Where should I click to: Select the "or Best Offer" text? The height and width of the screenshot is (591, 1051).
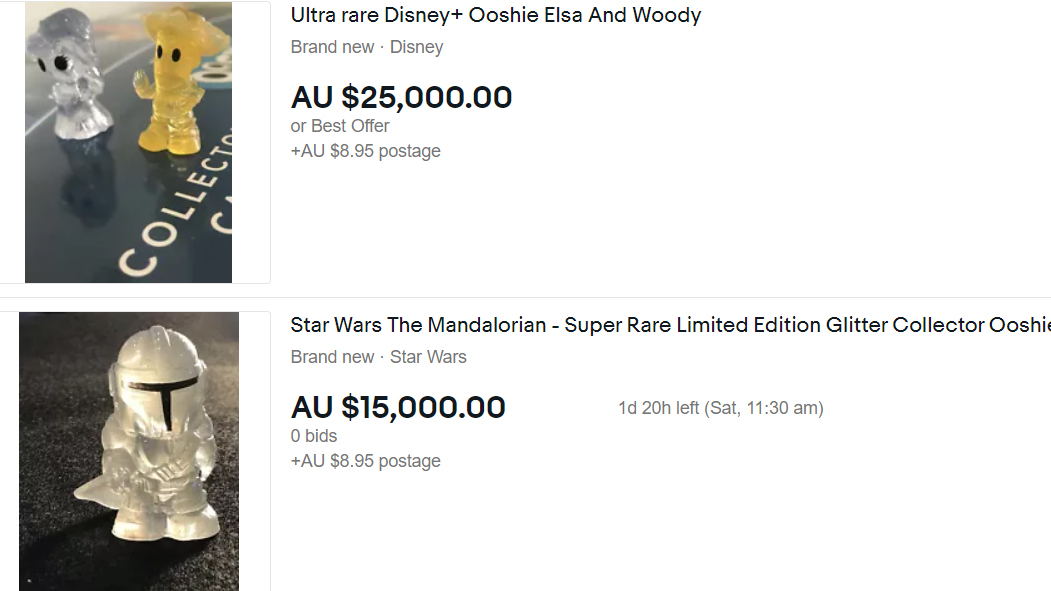click(x=340, y=126)
